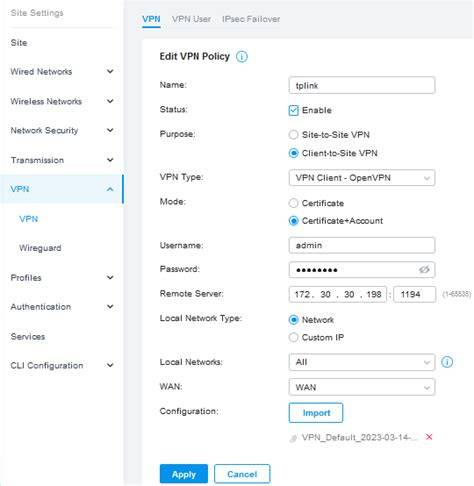This screenshot has width=474, height=486.
Task: Select Custom IP local network type
Action: [x=293, y=337]
